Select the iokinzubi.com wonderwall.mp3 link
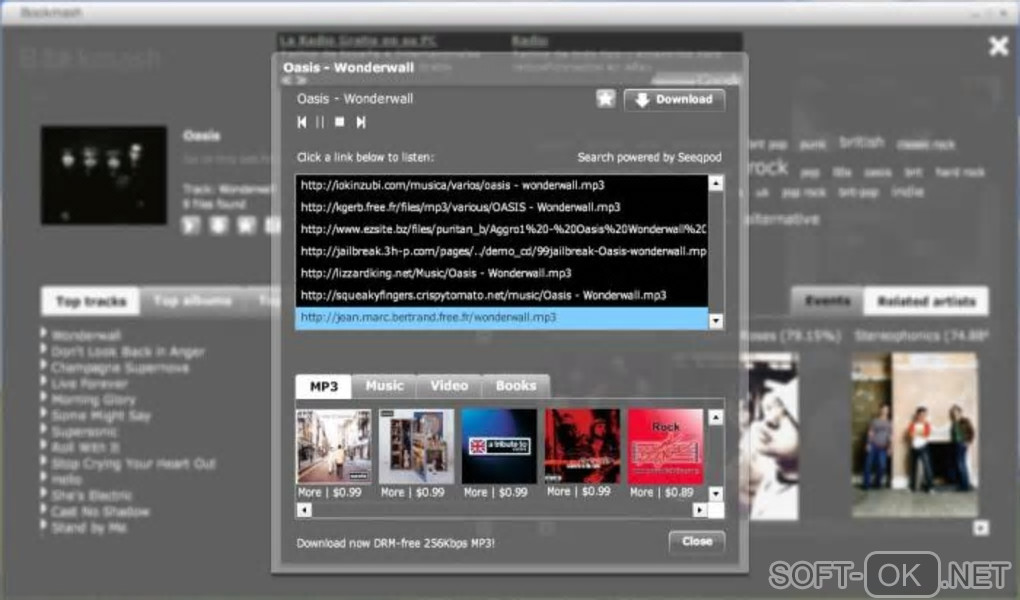 [502, 185]
